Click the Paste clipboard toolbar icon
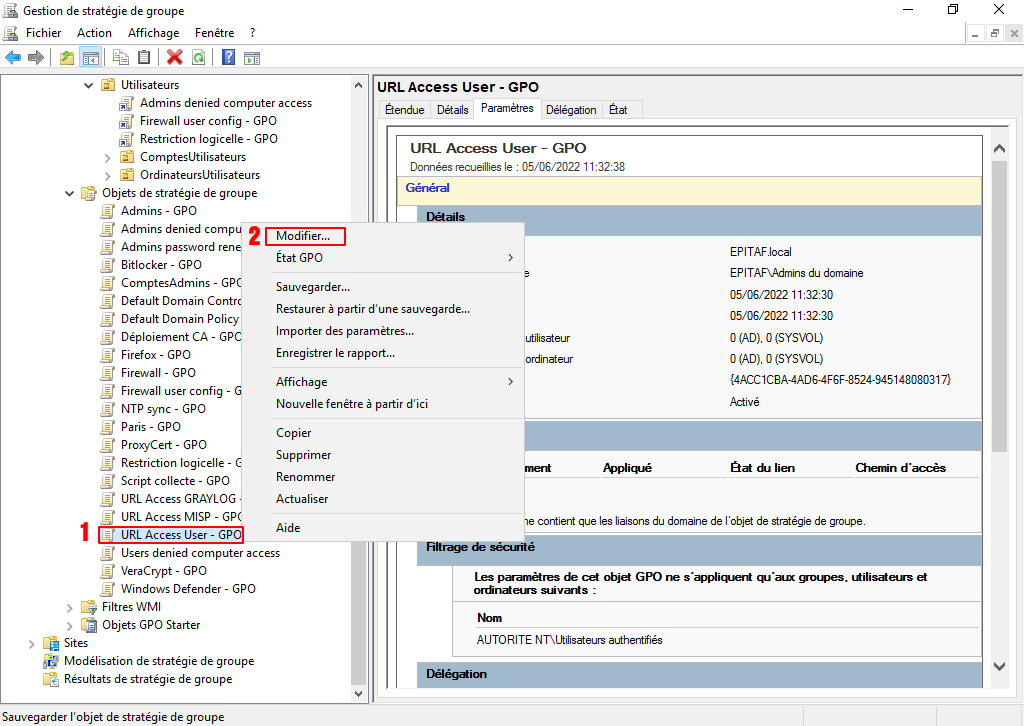Screen dimensions: 1024x726 pos(144,58)
